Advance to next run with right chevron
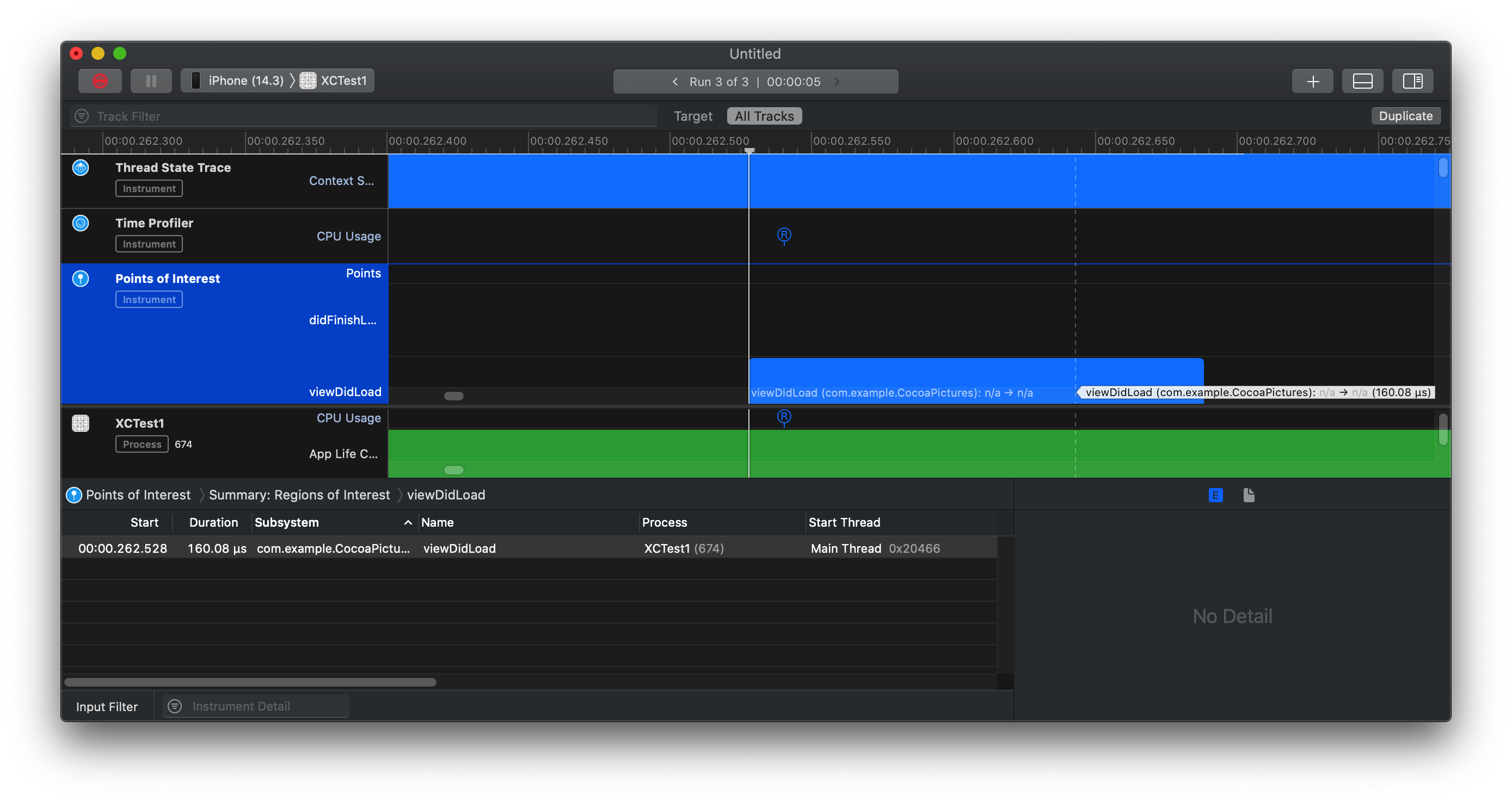This screenshot has width=1512, height=802. 837,82
